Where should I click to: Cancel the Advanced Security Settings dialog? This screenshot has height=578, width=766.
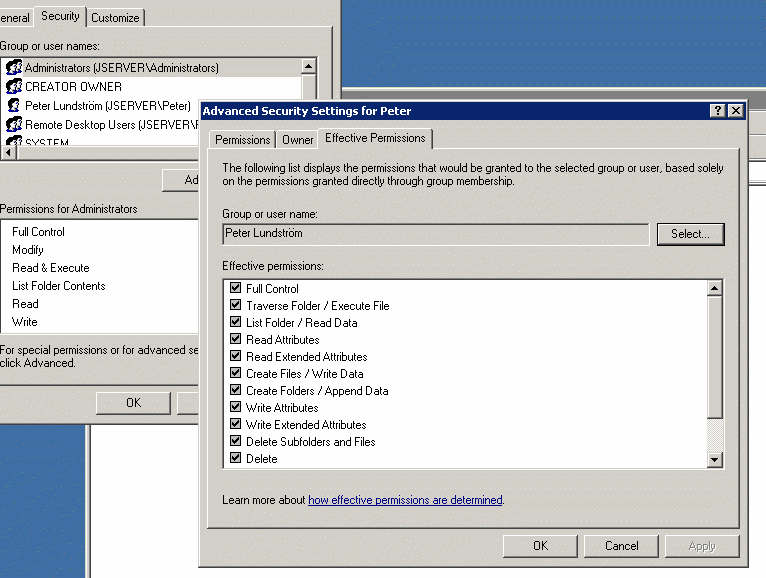tap(621, 546)
